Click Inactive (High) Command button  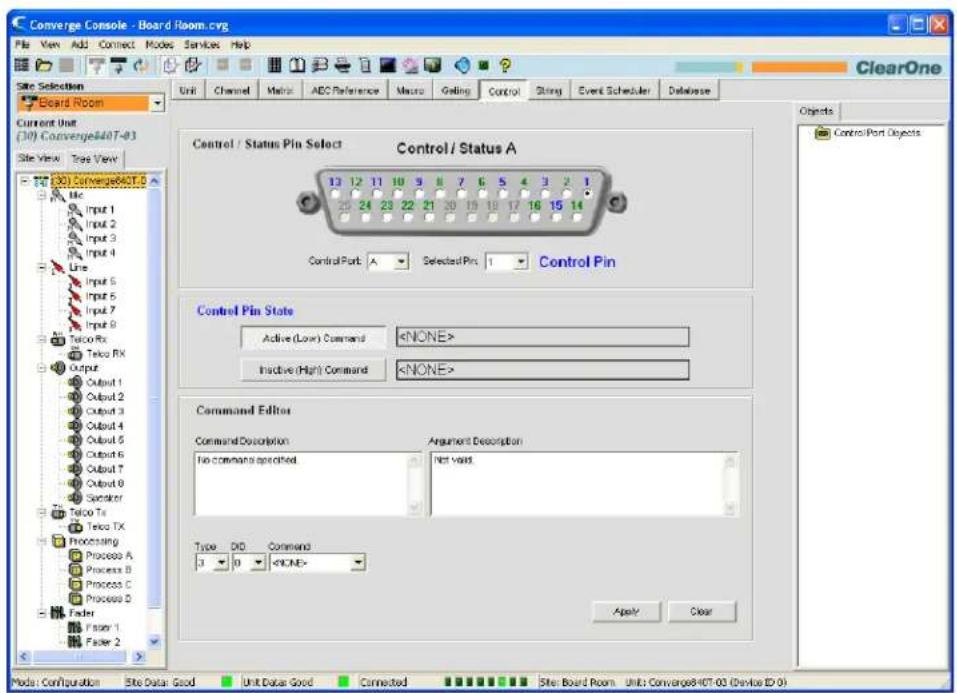314,369
